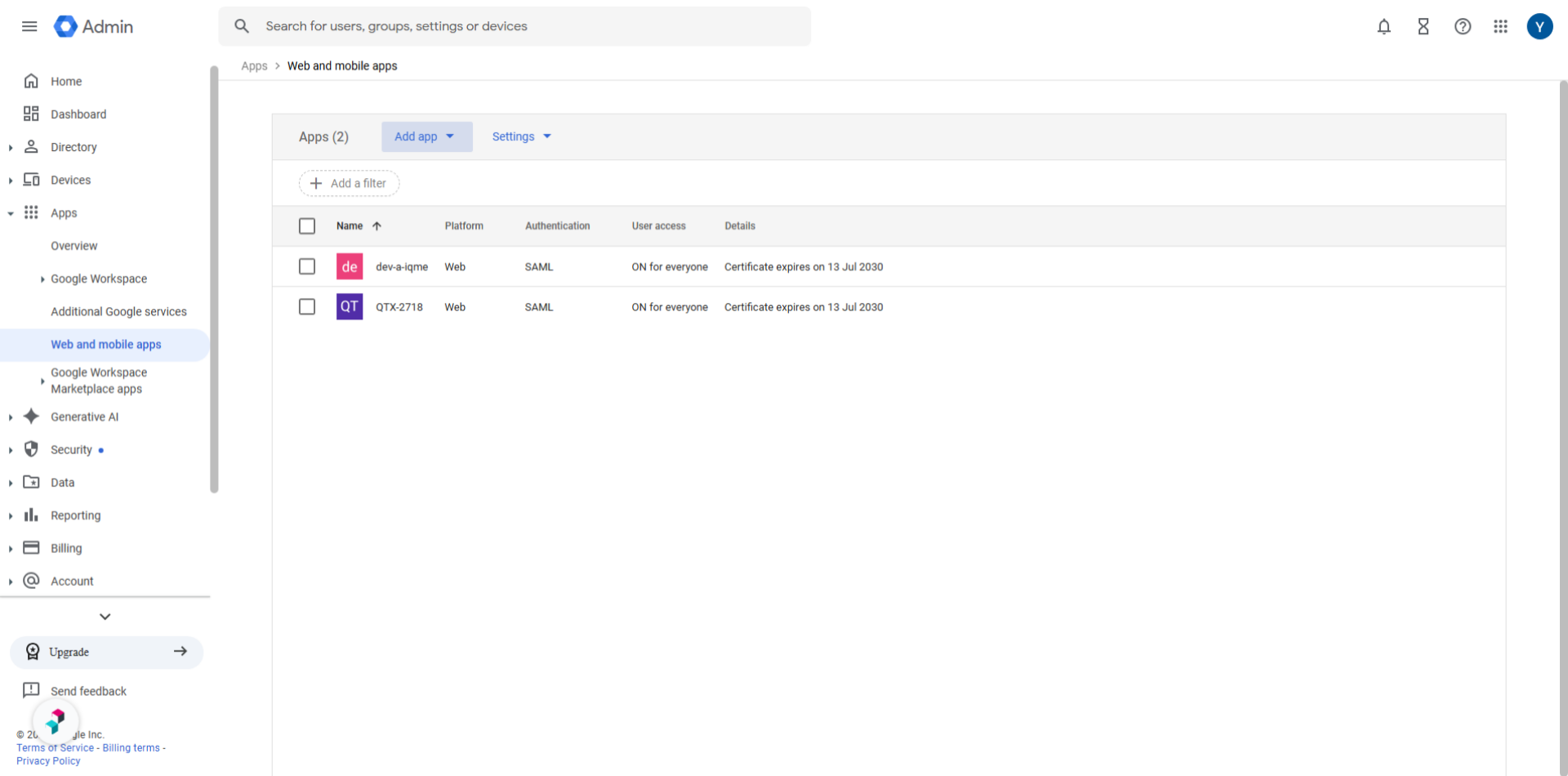Open the tasks hourglass icon

coord(1423,26)
